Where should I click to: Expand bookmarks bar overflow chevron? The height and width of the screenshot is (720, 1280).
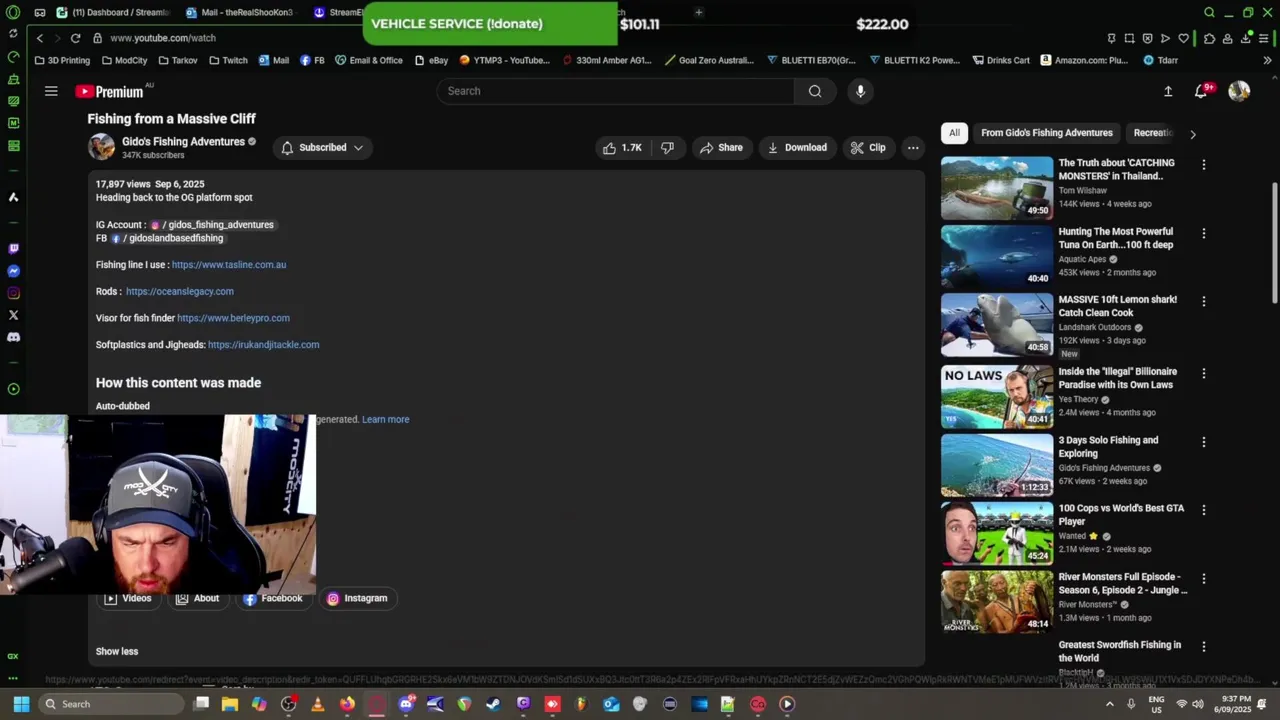pos(1267,60)
